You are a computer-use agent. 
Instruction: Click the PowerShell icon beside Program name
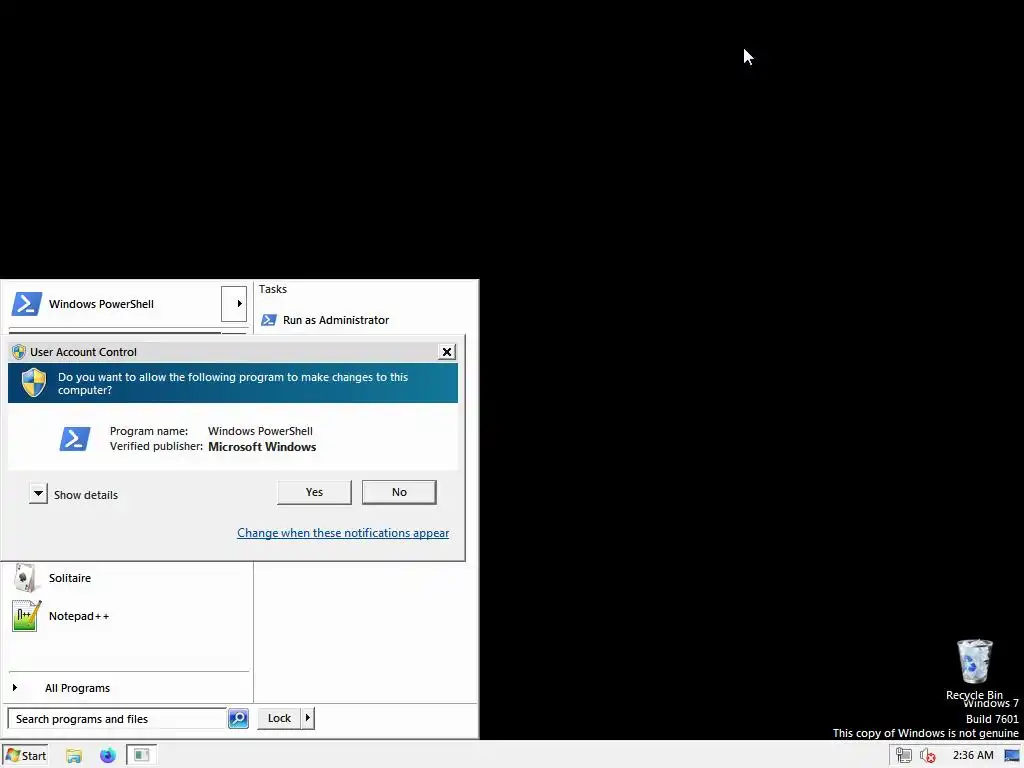click(x=75, y=439)
